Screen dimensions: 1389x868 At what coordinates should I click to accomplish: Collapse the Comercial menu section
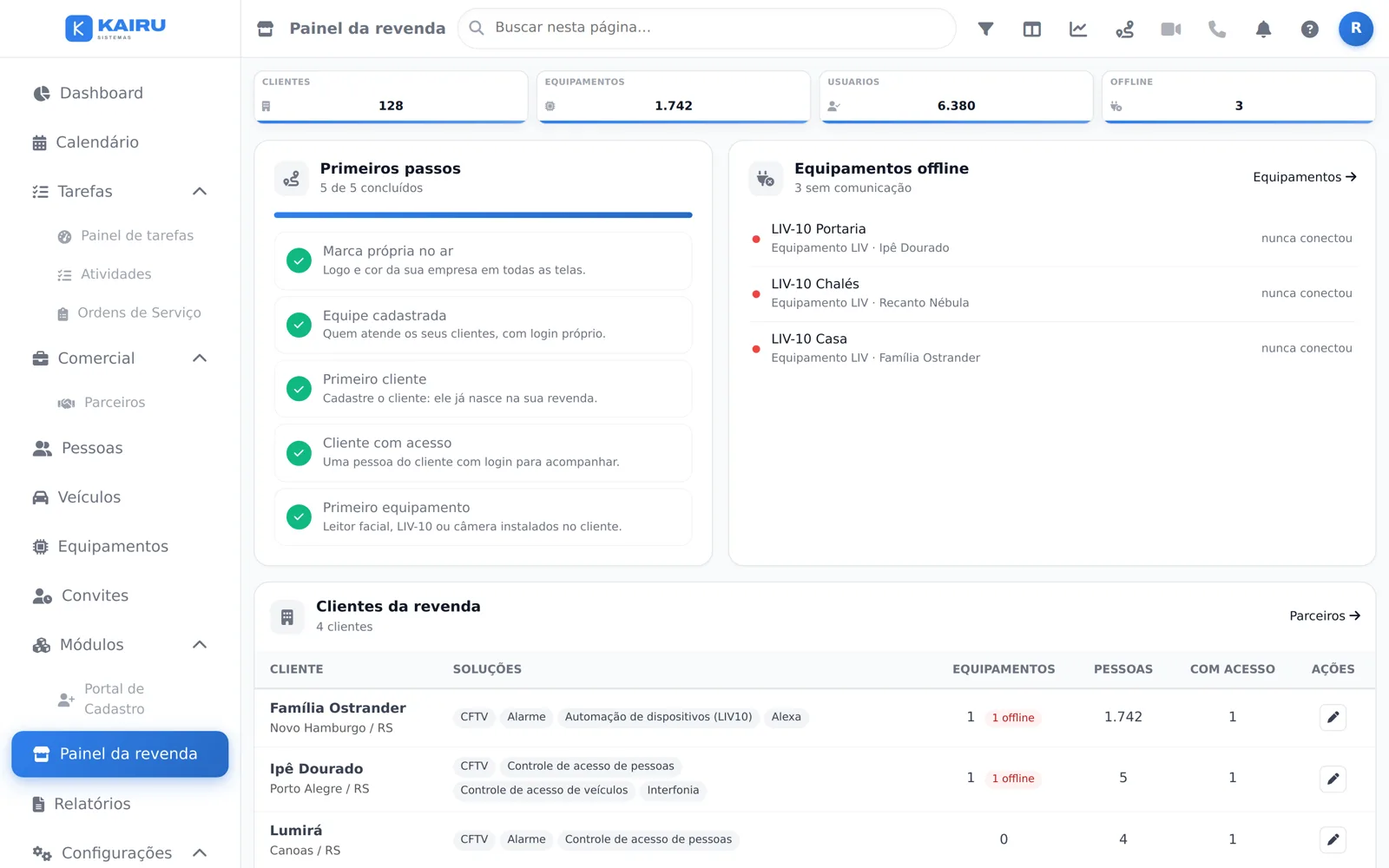200,358
